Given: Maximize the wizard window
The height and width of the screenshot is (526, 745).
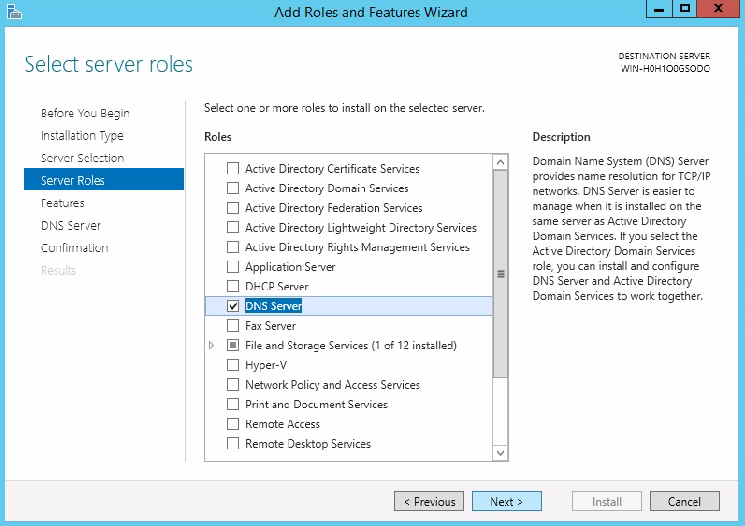Looking at the screenshot, I should pyautogui.click(x=685, y=9).
